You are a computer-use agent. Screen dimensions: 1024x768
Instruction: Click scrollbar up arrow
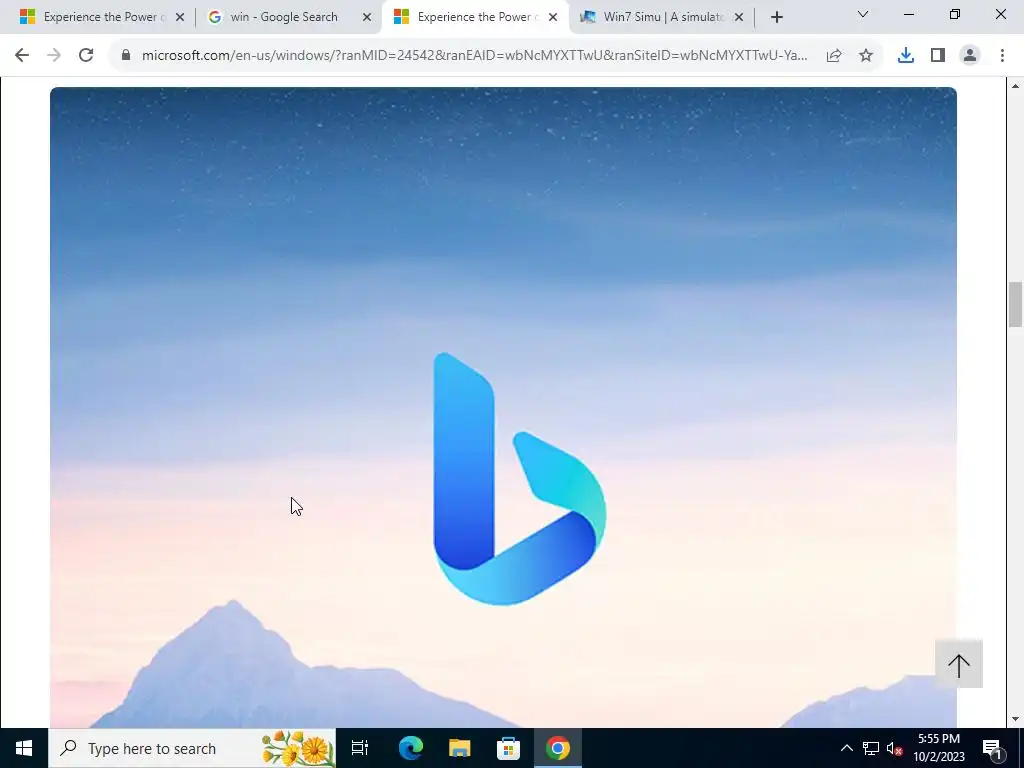click(1015, 86)
